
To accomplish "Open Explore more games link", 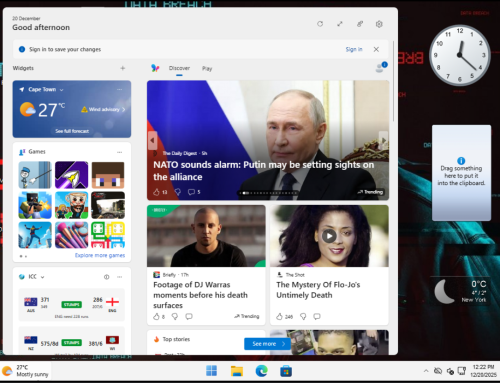I will [x=100, y=255].
